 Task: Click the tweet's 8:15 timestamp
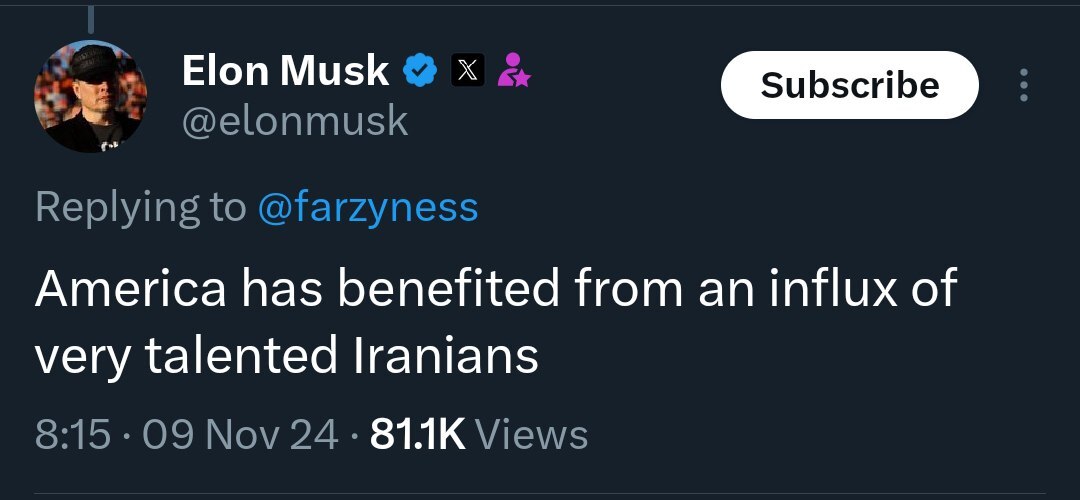click(72, 434)
